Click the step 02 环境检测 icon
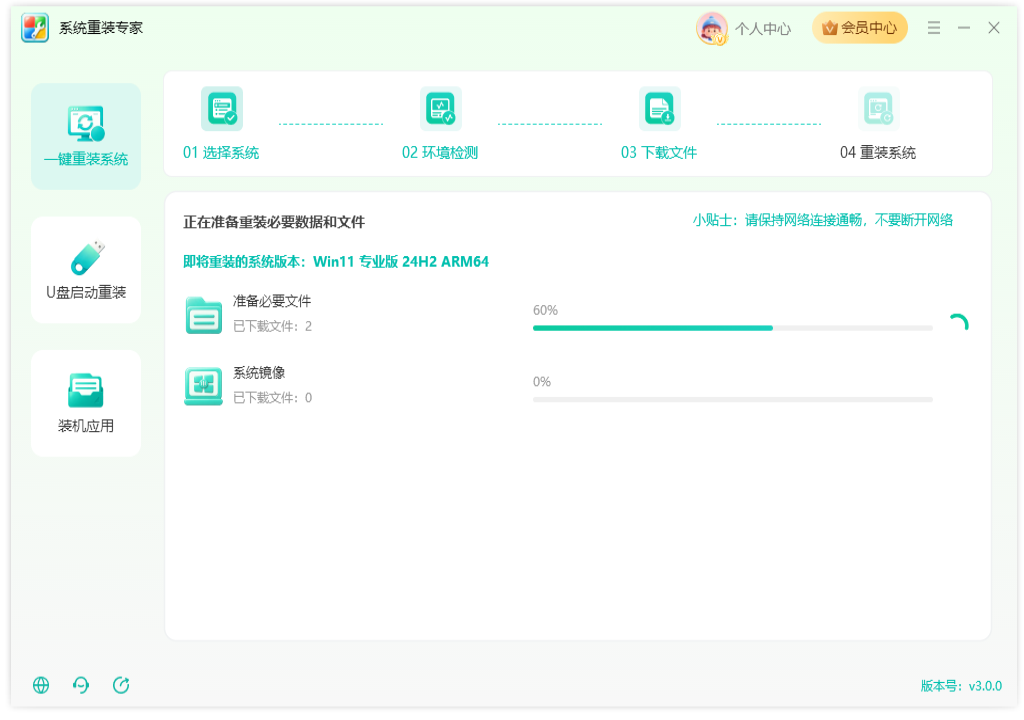 (441, 108)
